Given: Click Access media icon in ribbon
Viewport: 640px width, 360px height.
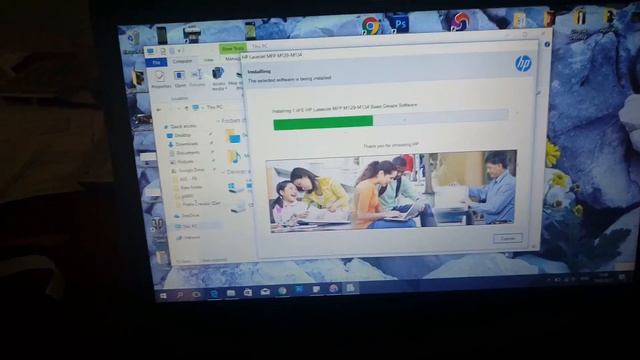Looking at the screenshot, I should (218, 78).
